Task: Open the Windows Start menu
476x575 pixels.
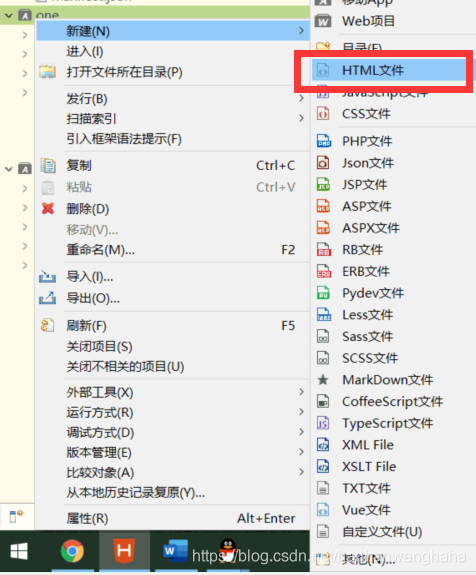Action: tap(19, 551)
